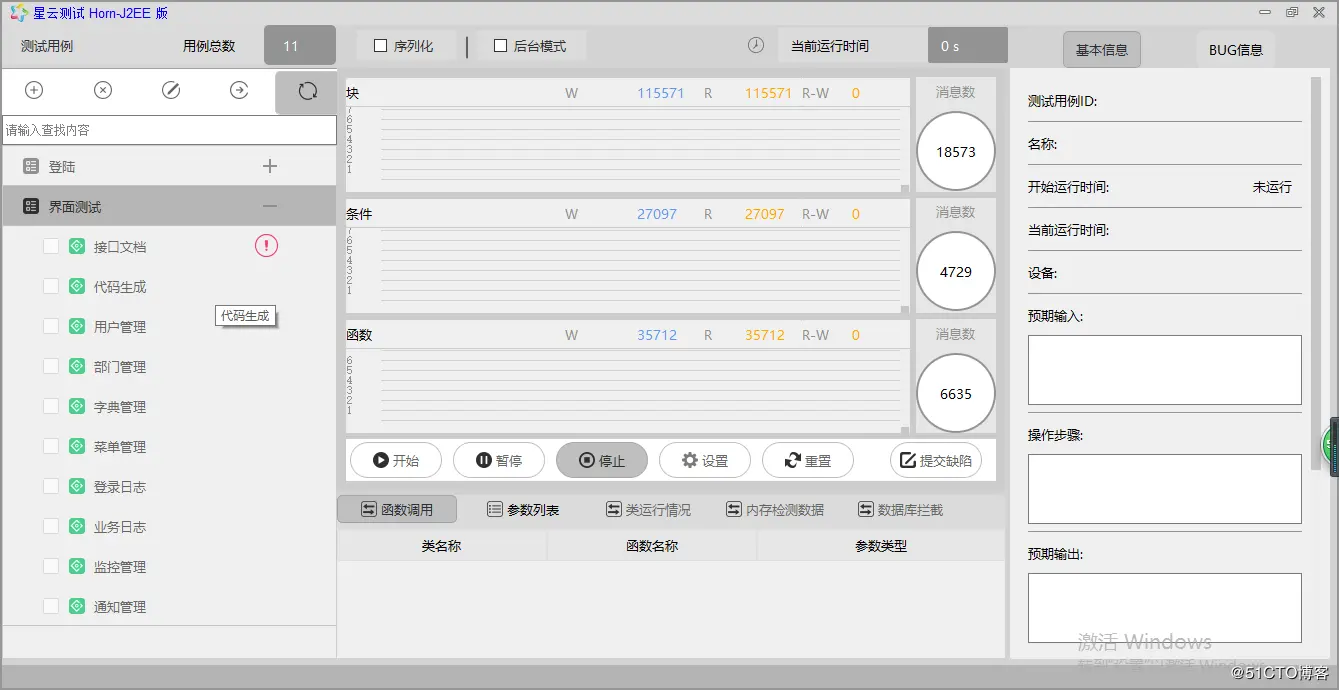Image resolution: width=1339 pixels, height=690 pixels.
Task: Click the green icon beside 用户管理
Action: tap(77, 326)
